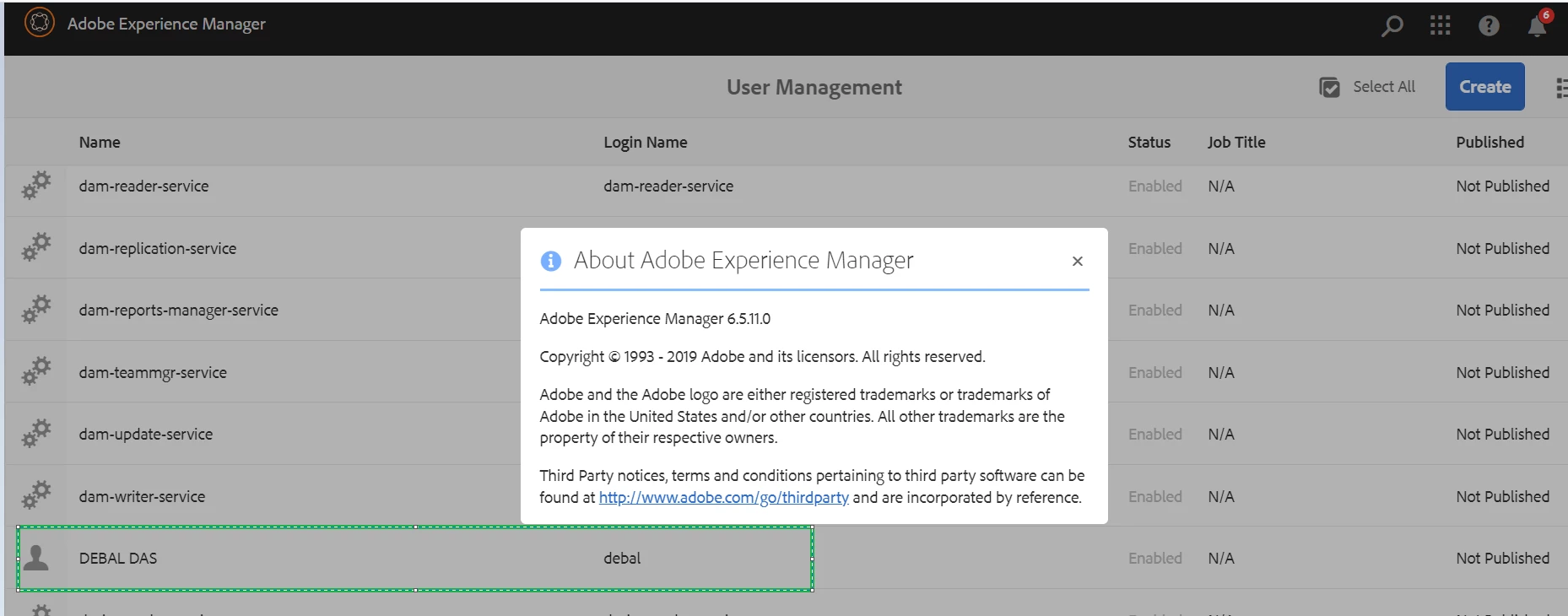Select the dam-update-service name
The image size is (1568, 616).
[x=145, y=434]
